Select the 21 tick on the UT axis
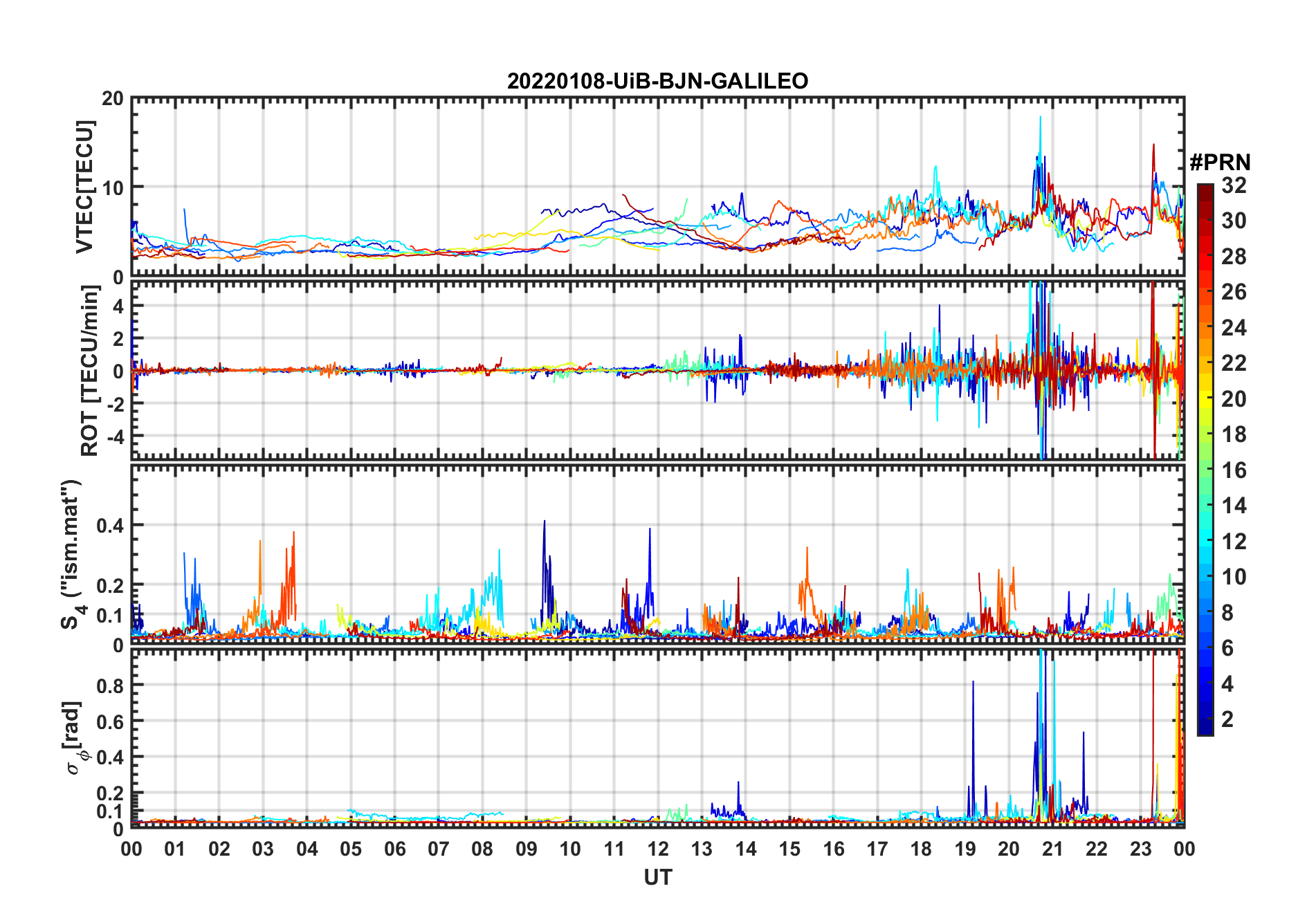The image size is (1316, 920). tap(1052, 849)
